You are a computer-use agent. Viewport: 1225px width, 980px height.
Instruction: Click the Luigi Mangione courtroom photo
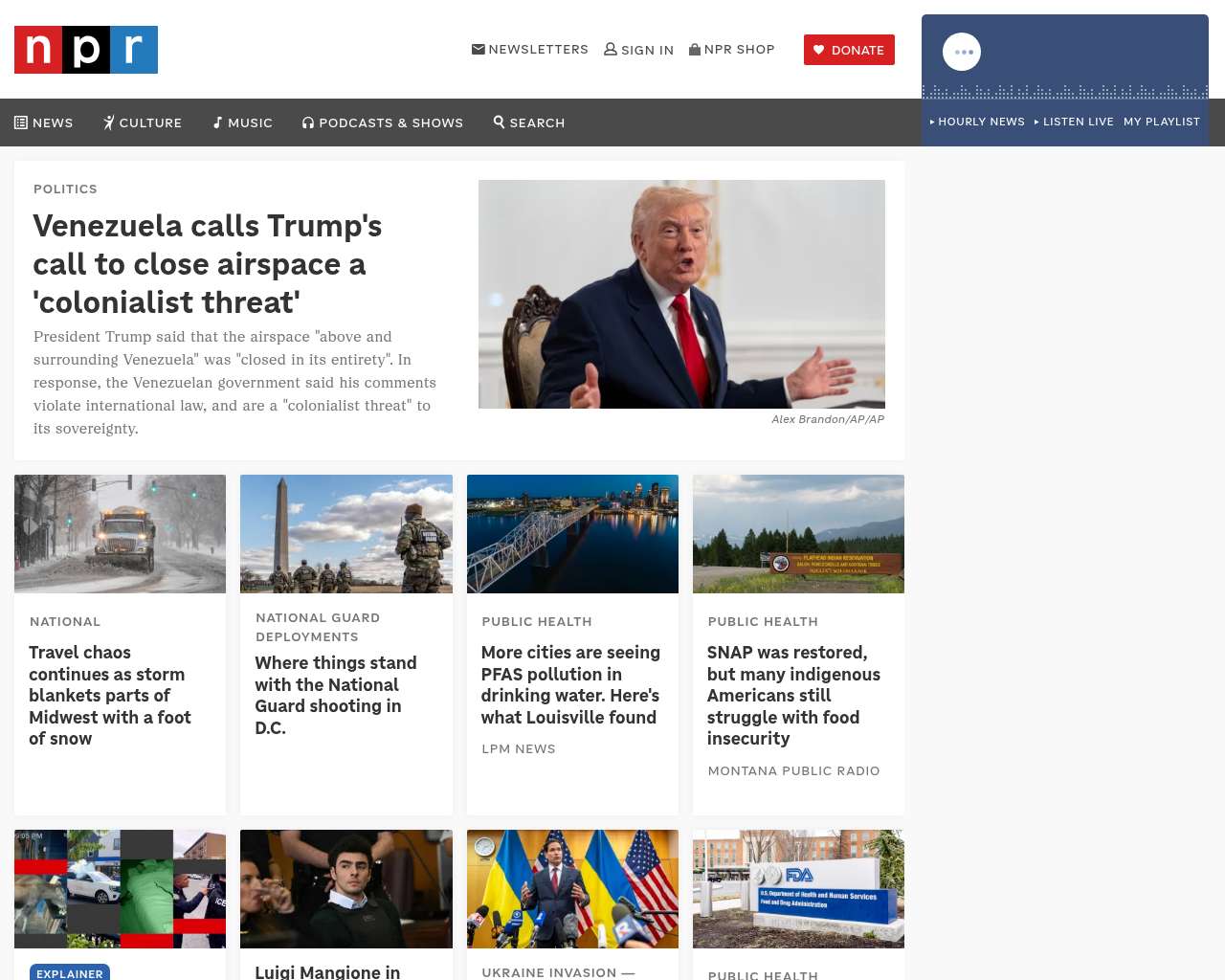pyautogui.click(x=346, y=889)
